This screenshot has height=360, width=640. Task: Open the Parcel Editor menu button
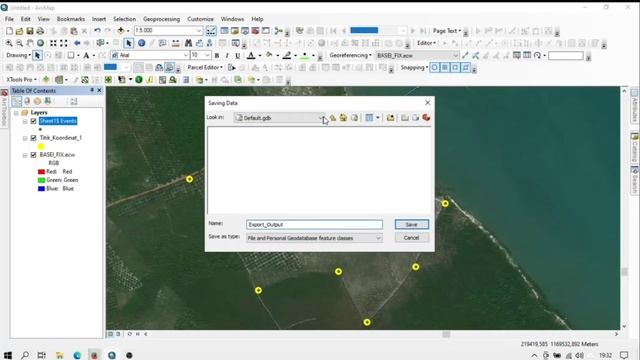click(205, 68)
